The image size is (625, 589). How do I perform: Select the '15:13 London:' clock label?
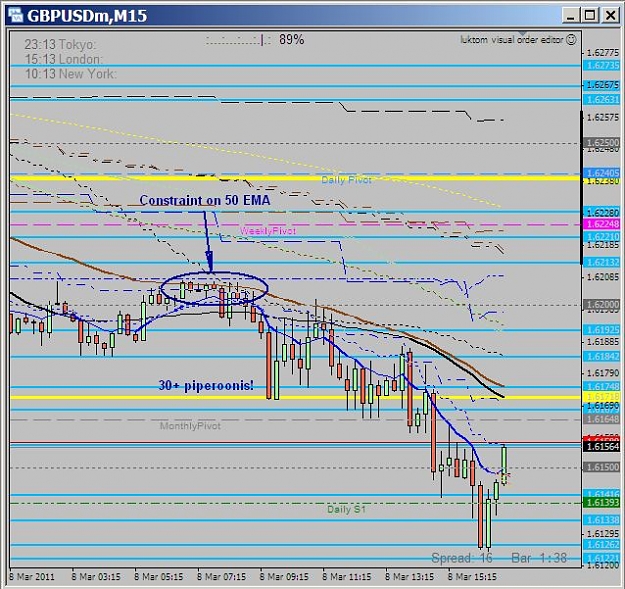pos(64,59)
